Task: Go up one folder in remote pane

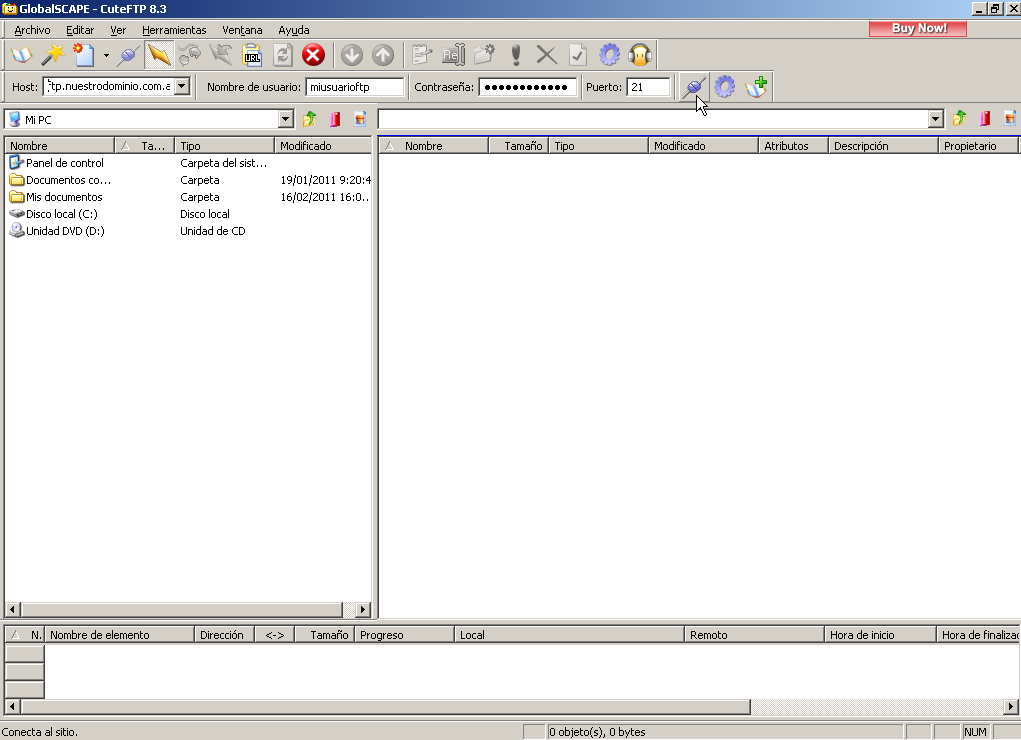Action: 959,119
